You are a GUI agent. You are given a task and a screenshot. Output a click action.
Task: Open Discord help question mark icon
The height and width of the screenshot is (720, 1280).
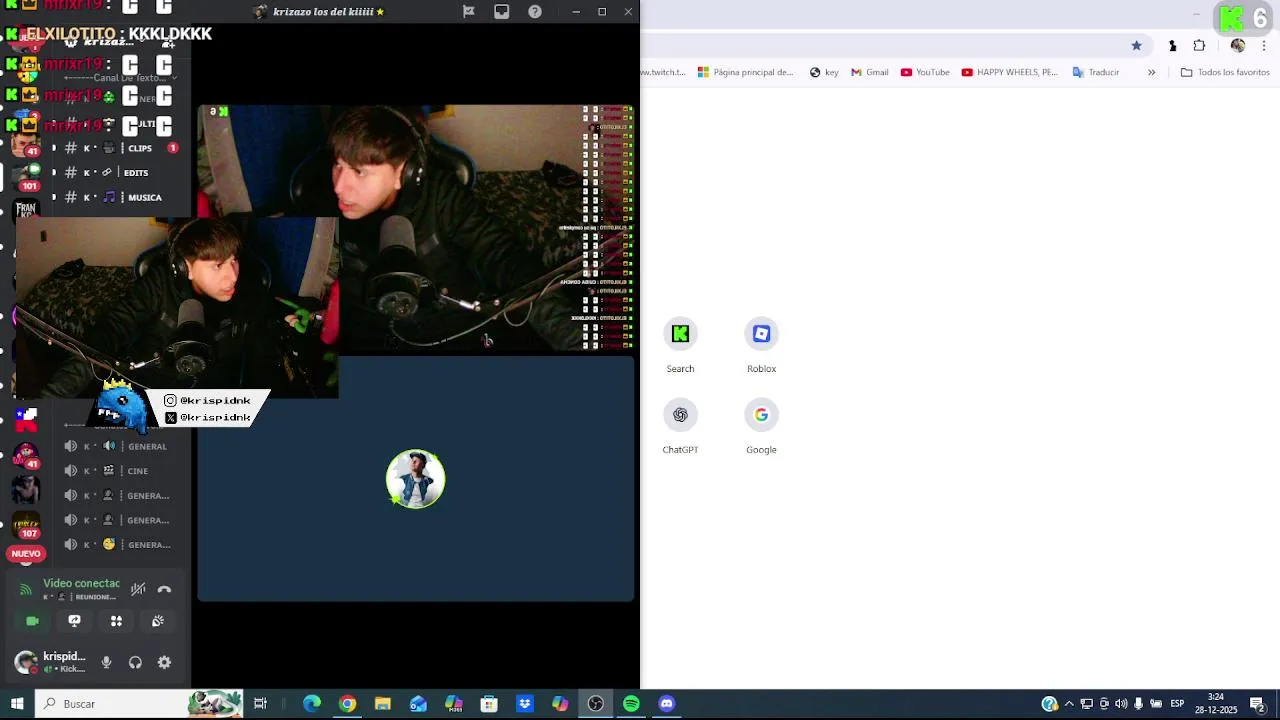535,12
